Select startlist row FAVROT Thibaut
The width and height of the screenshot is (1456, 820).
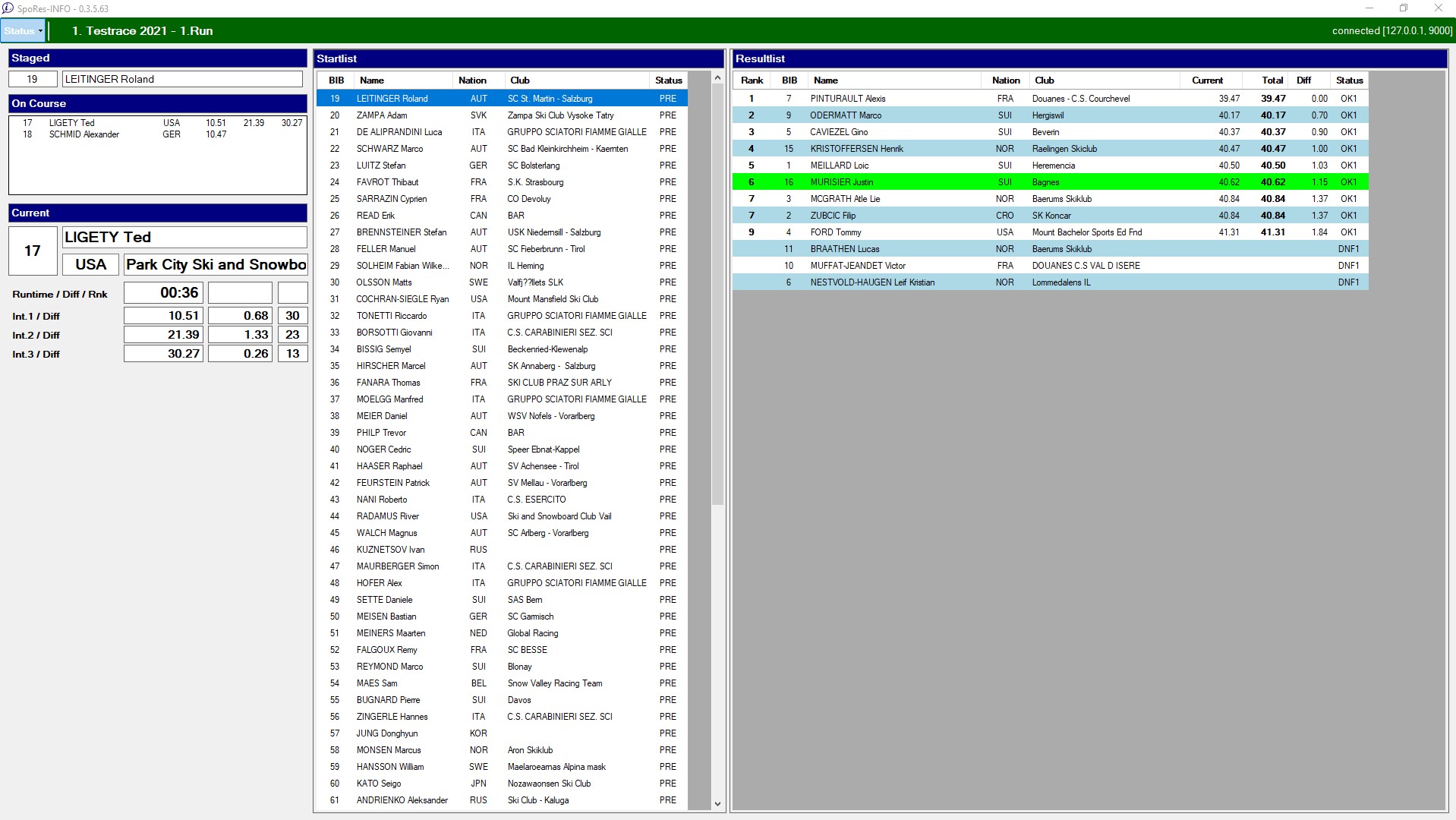coord(502,182)
